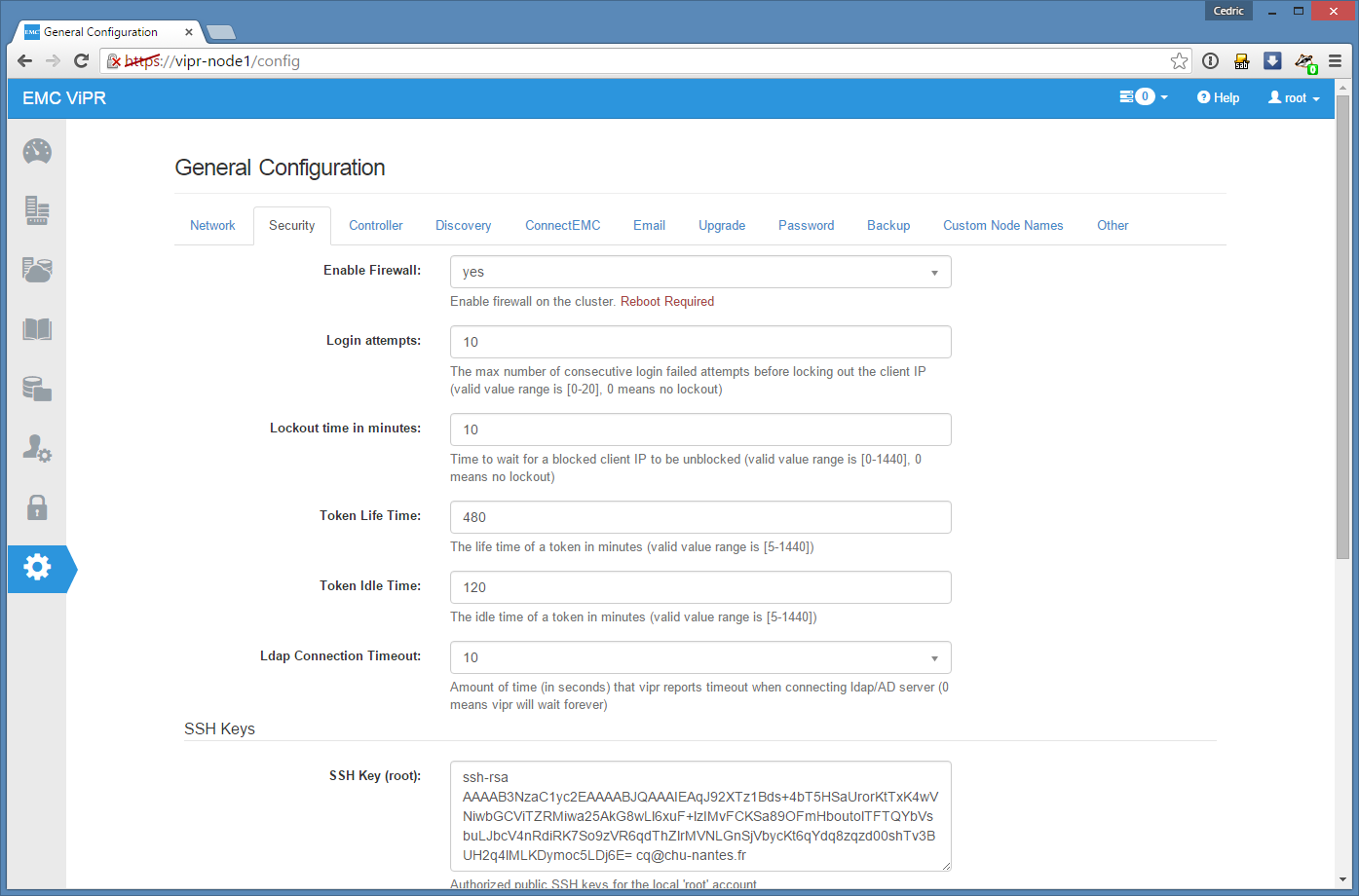Click the "Lockout time in minutes:" label

click(346, 428)
